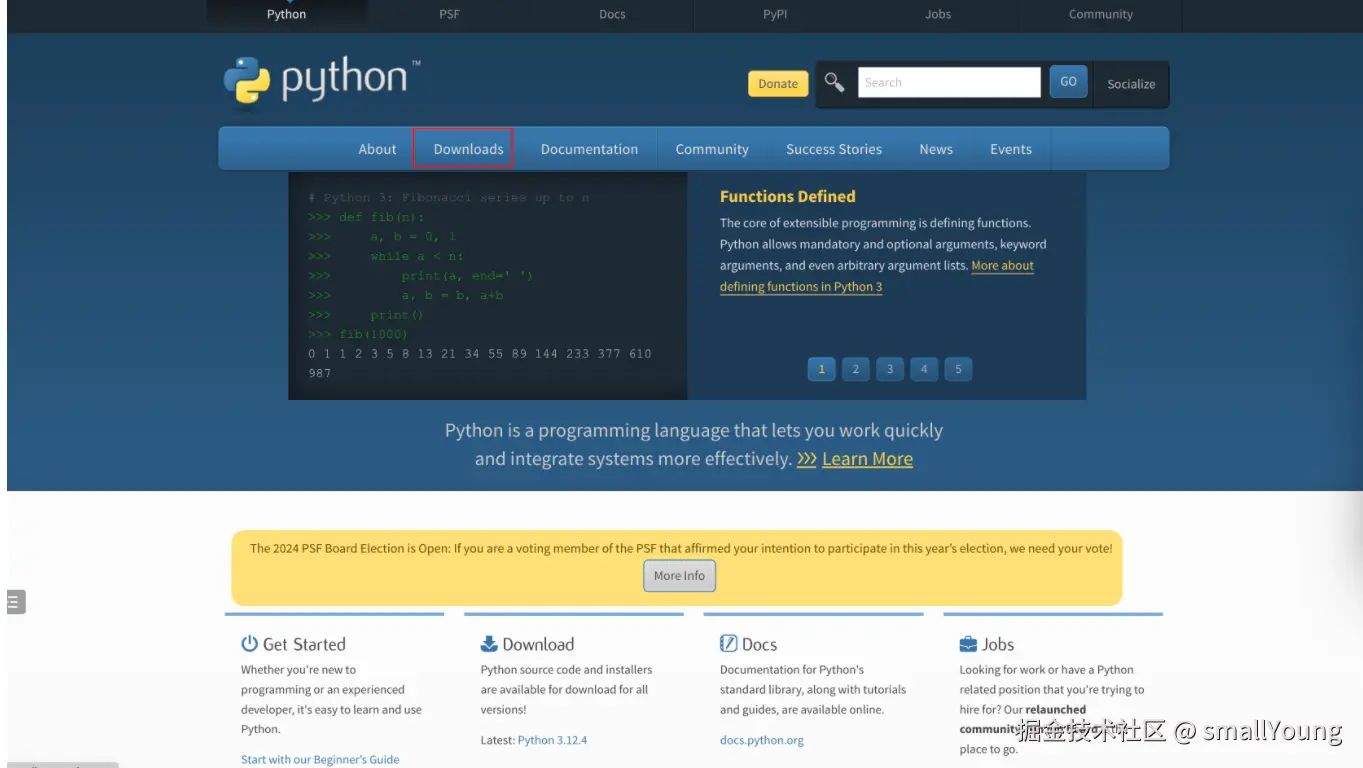Switch to slide 5 of the carousel
This screenshot has height=768, width=1363.
coord(957,369)
